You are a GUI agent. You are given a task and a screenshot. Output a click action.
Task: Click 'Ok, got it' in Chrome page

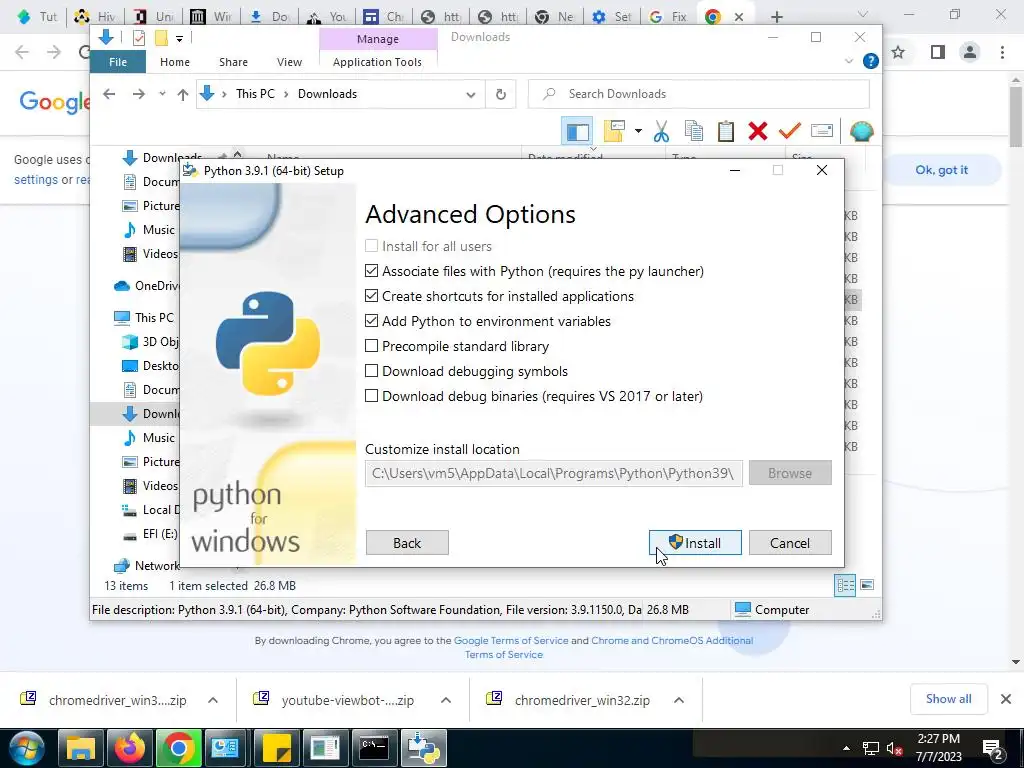[941, 170]
